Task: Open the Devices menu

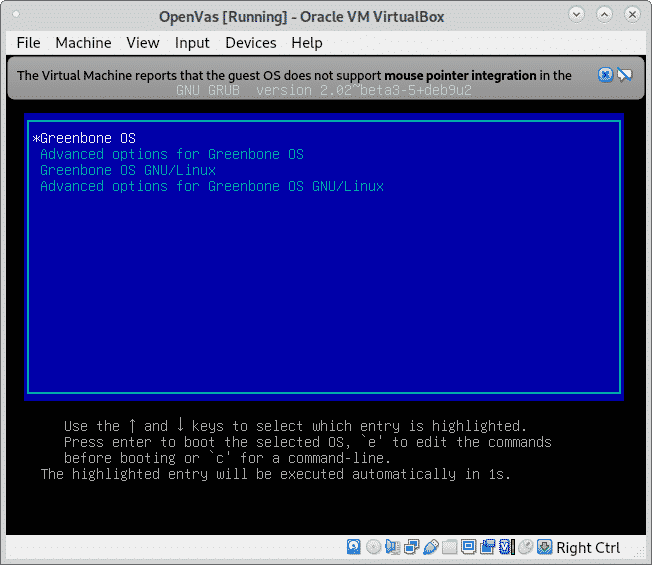Action: (251, 43)
